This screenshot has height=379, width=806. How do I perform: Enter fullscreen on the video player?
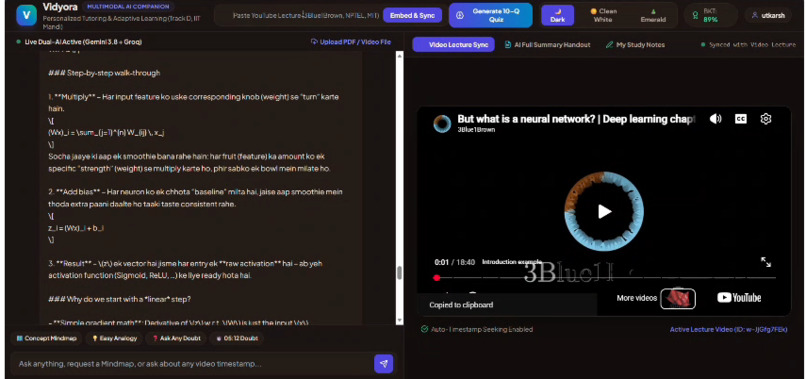[766, 262]
